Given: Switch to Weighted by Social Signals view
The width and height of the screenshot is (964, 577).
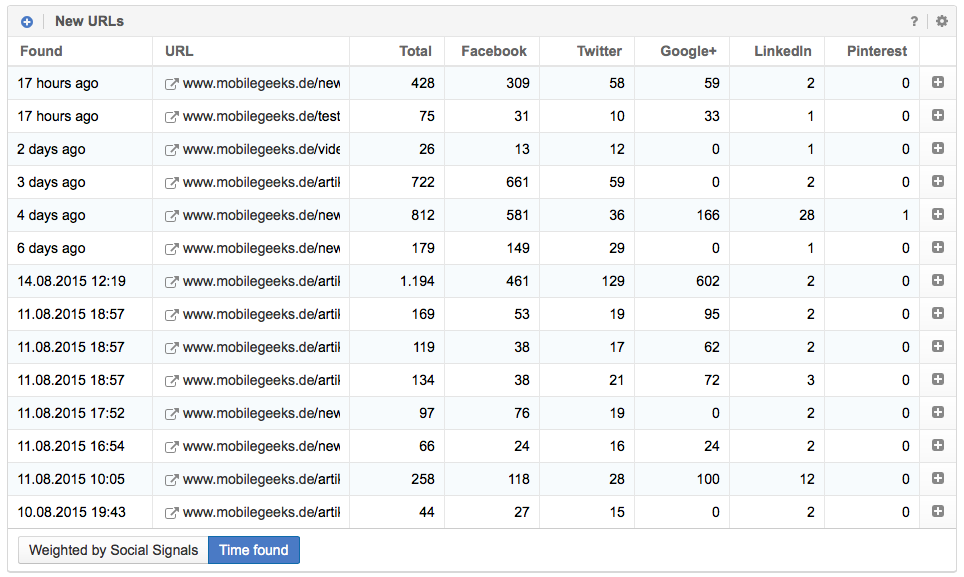Looking at the screenshot, I should click(113, 550).
